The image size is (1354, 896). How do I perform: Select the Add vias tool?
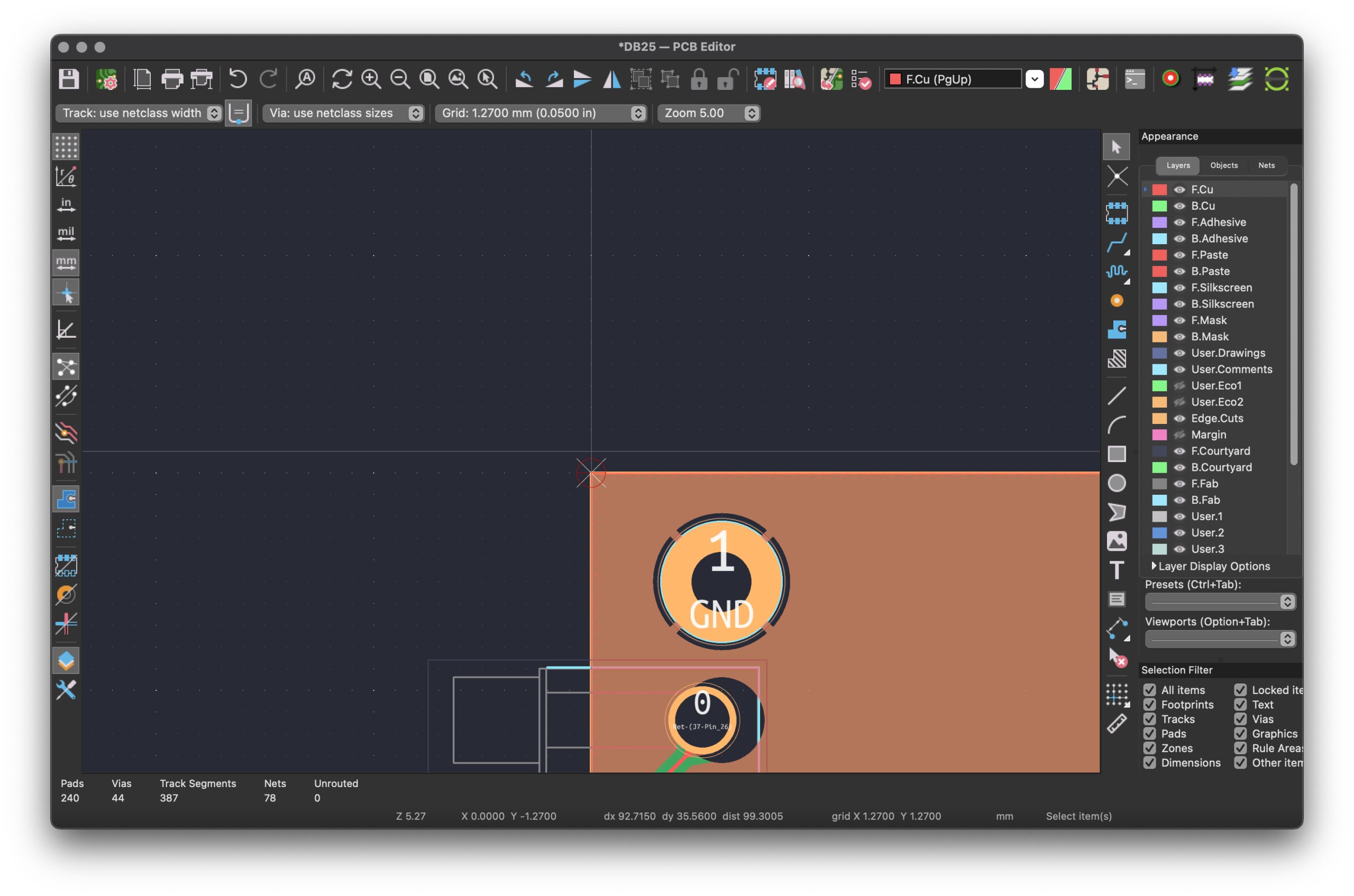pos(1116,301)
